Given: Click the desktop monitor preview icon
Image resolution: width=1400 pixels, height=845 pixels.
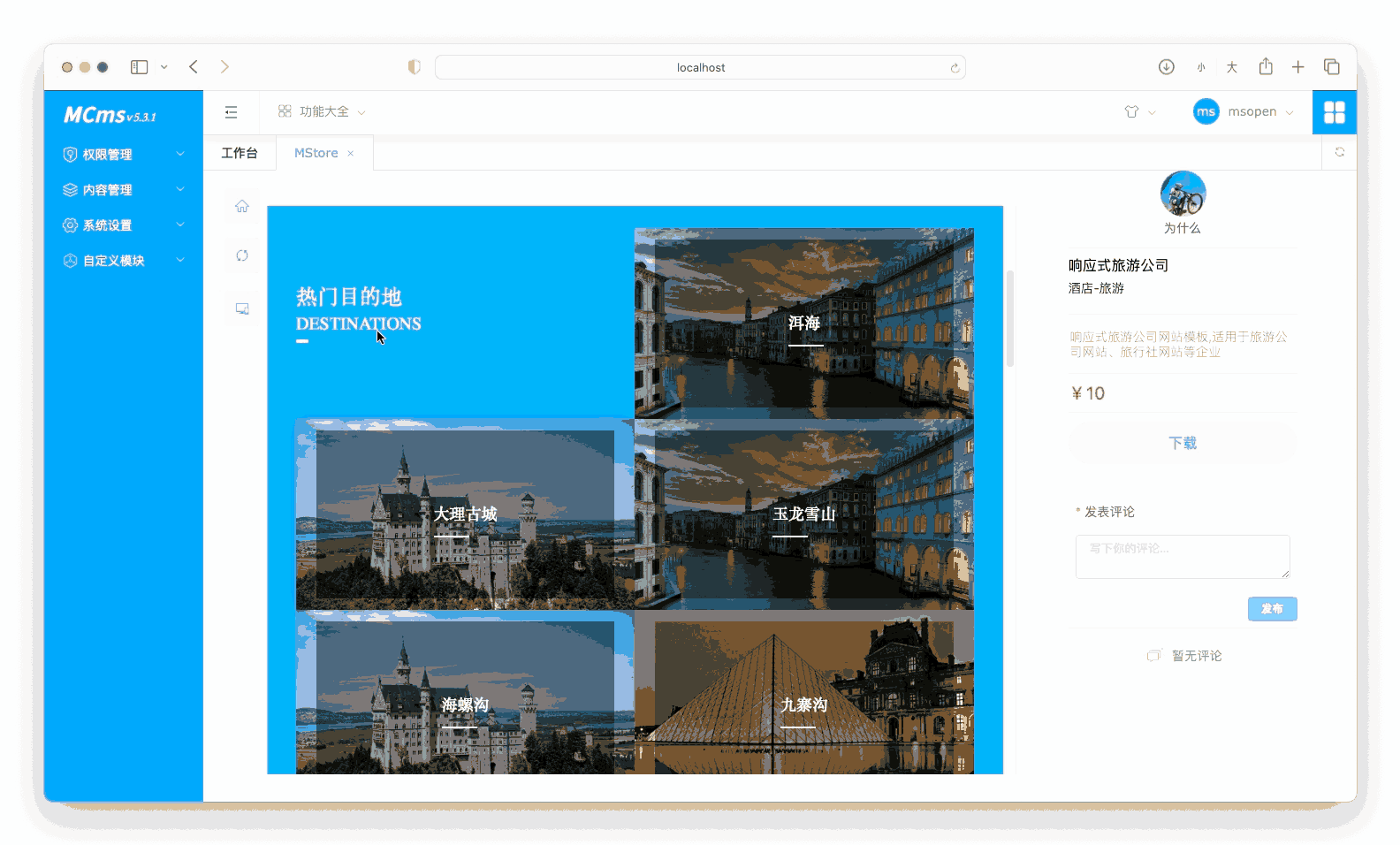Looking at the screenshot, I should point(242,308).
